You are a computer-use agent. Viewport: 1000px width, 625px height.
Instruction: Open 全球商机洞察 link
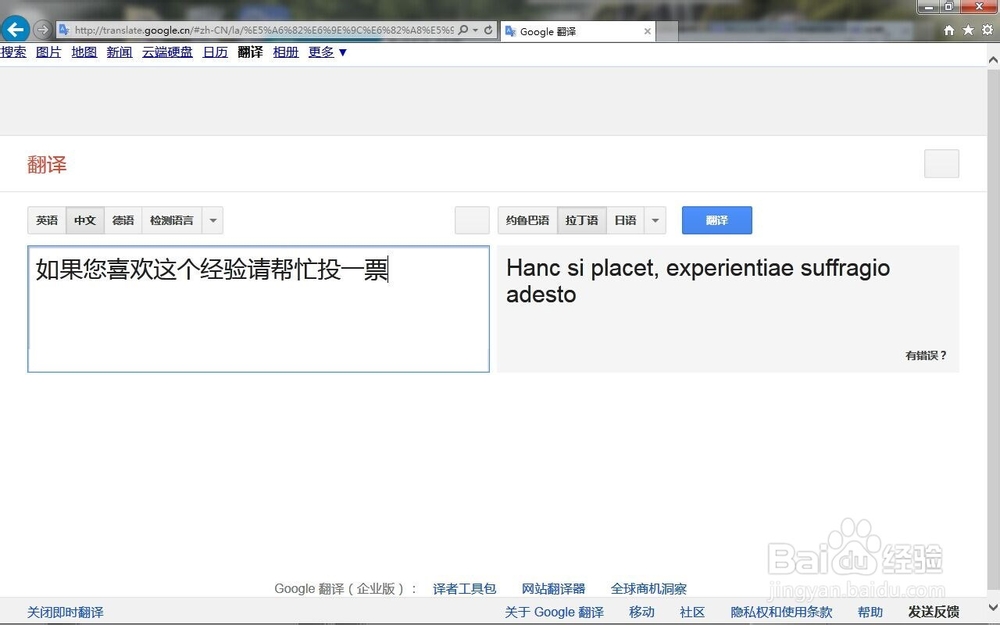coord(649,589)
